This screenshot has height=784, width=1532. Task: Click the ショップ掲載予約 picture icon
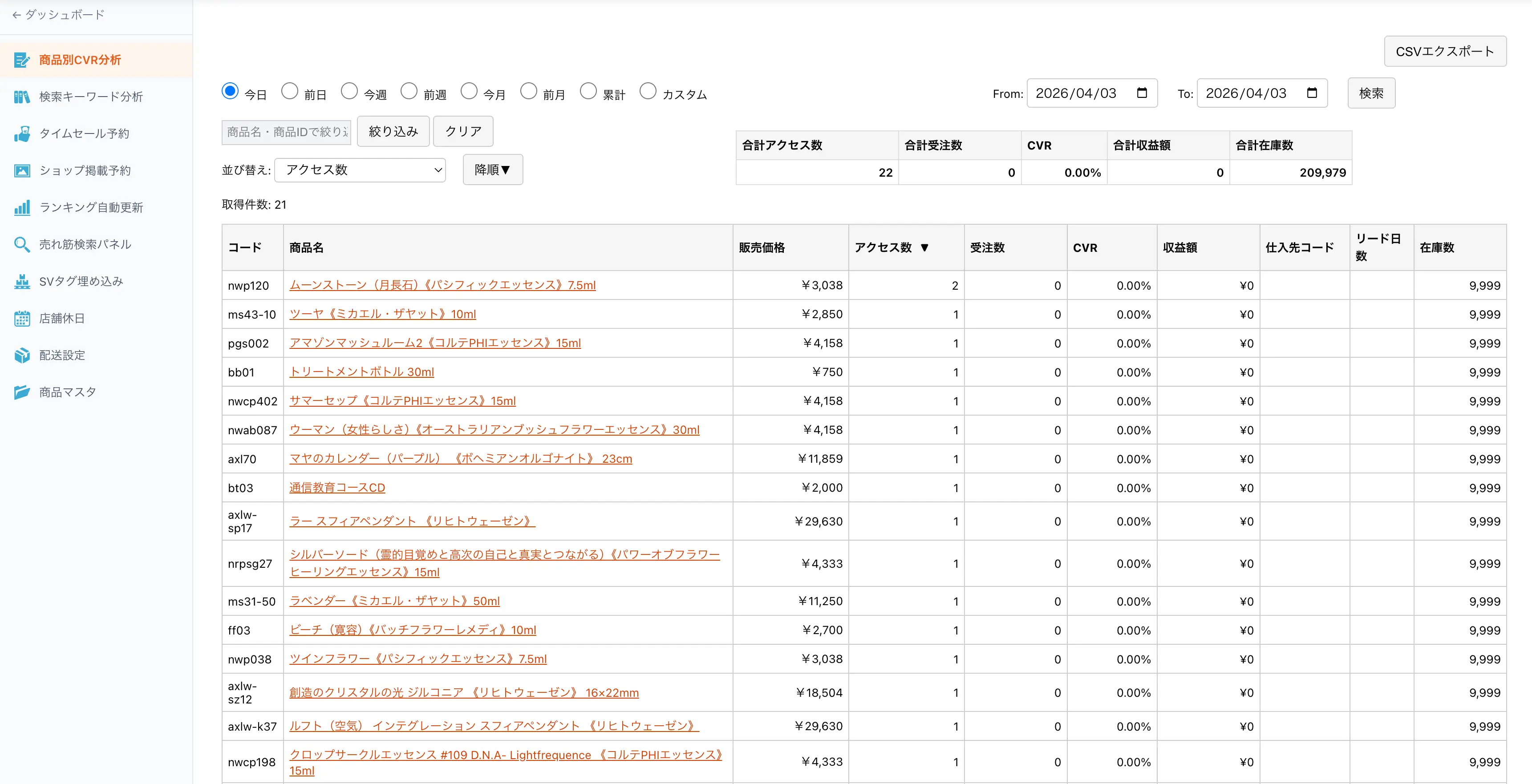click(x=22, y=170)
